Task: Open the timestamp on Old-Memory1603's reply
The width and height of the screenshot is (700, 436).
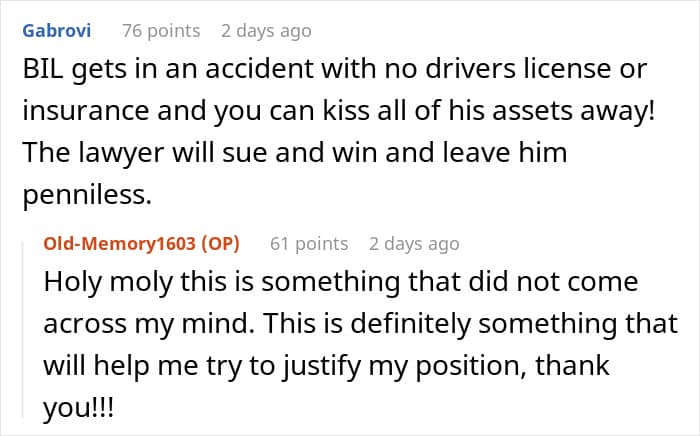Action: point(414,243)
